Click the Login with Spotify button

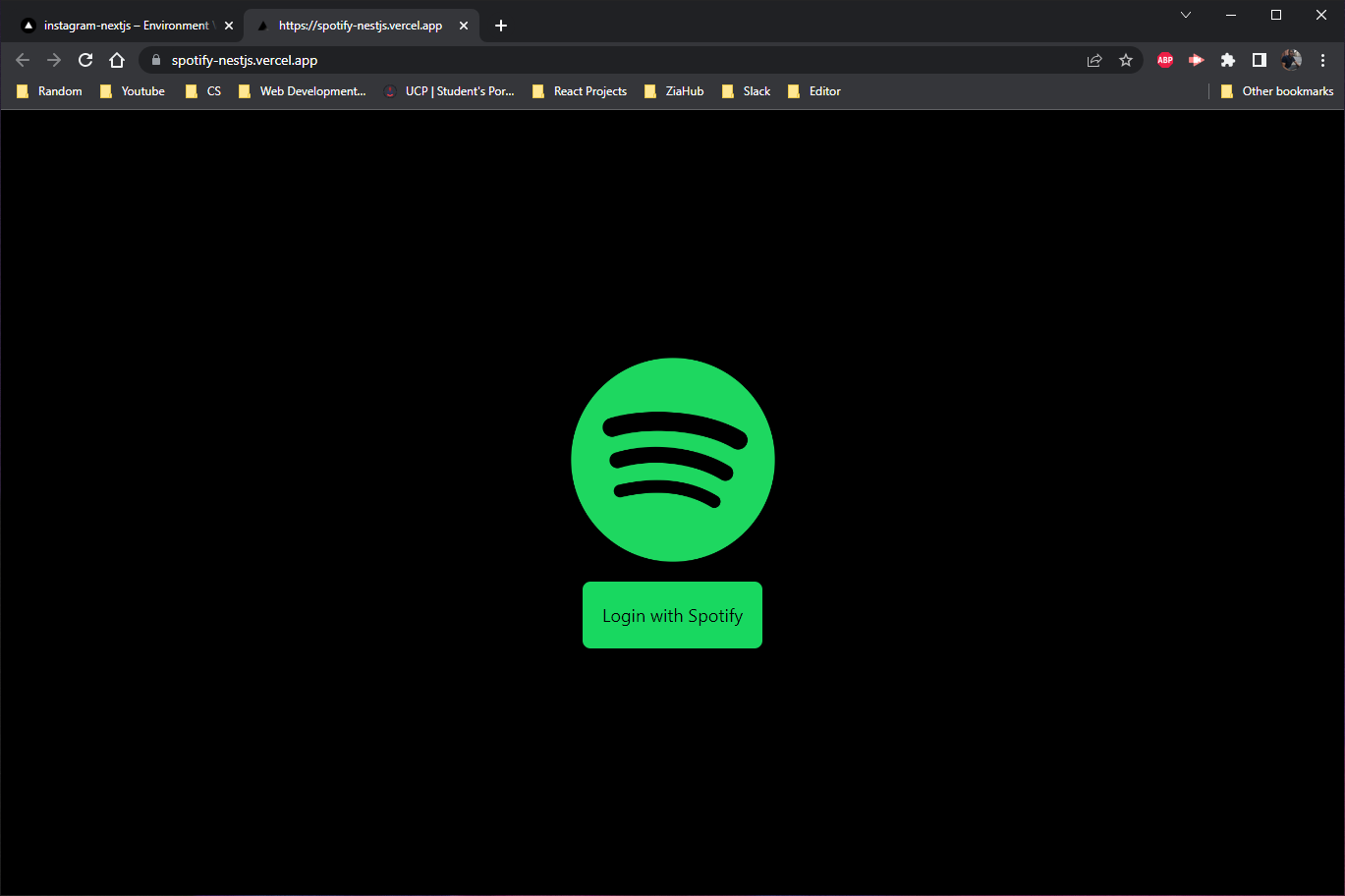tap(672, 615)
